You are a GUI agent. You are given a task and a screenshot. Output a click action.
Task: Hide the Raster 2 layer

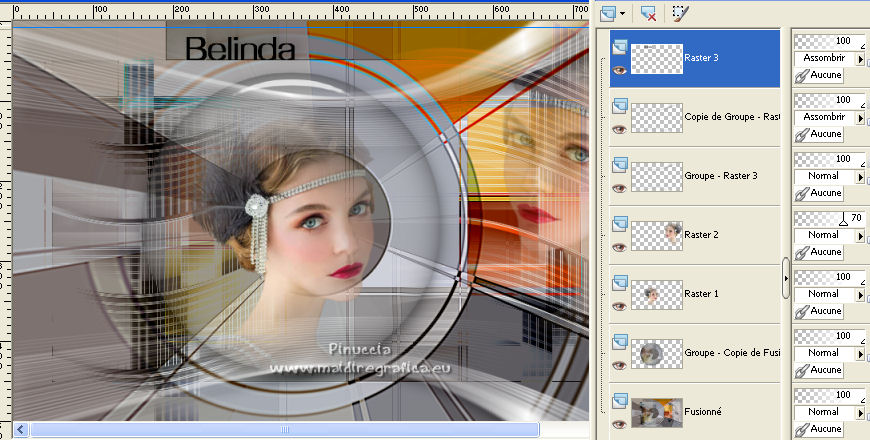click(x=619, y=247)
